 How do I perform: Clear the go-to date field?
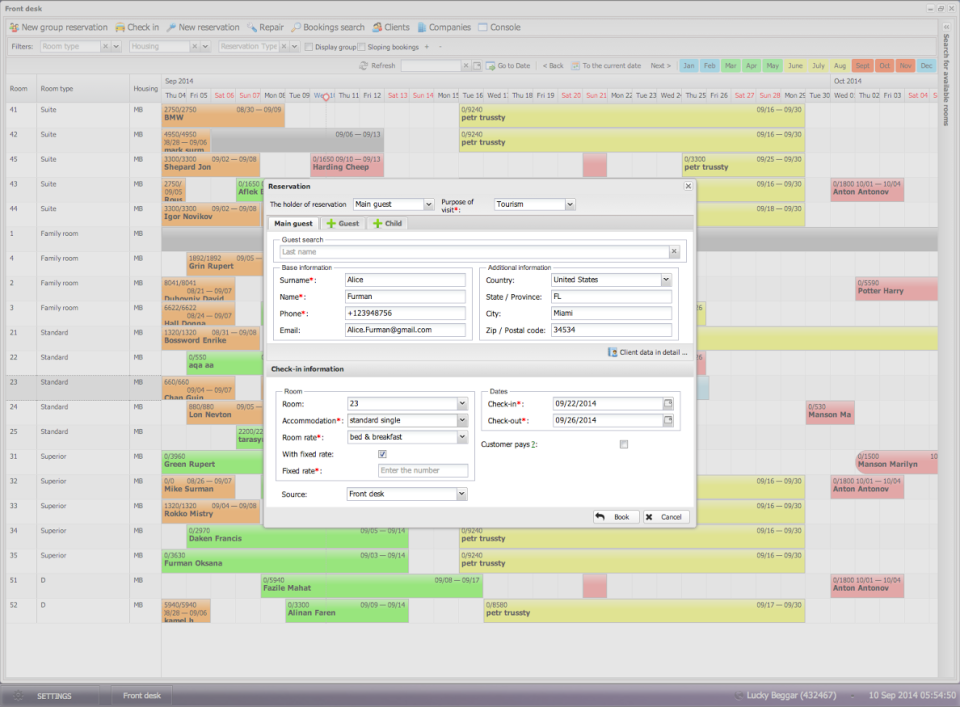pyautogui.click(x=465, y=65)
